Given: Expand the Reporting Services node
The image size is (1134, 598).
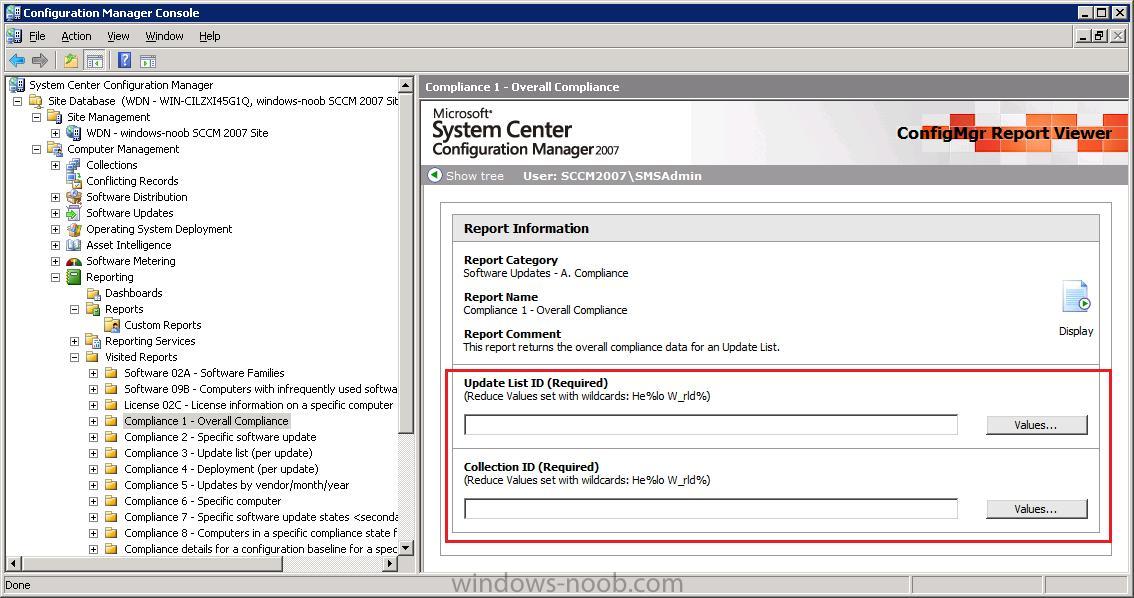Looking at the screenshot, I should [x=74, y=341].
